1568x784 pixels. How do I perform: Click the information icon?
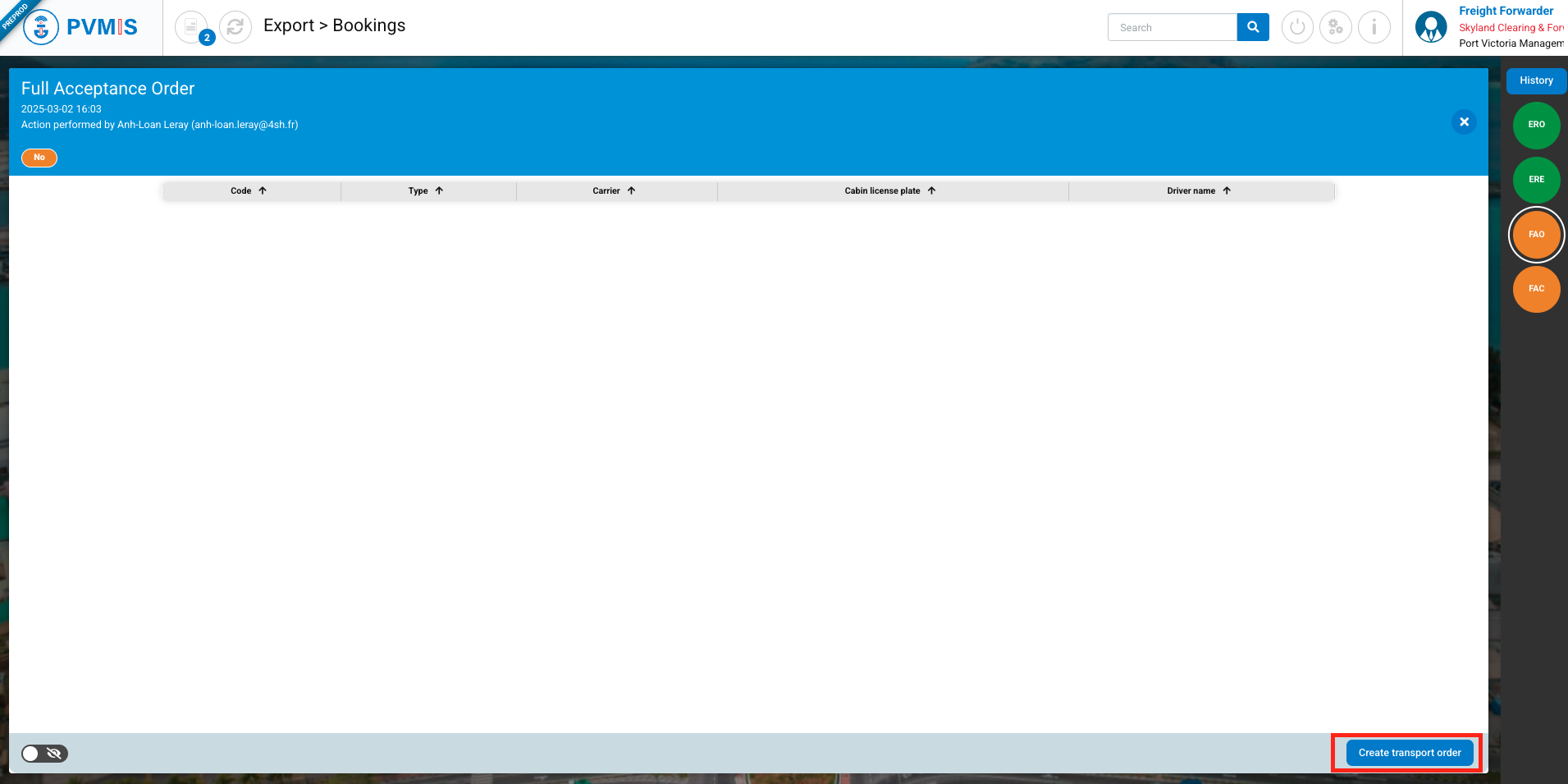(1374, 27)
